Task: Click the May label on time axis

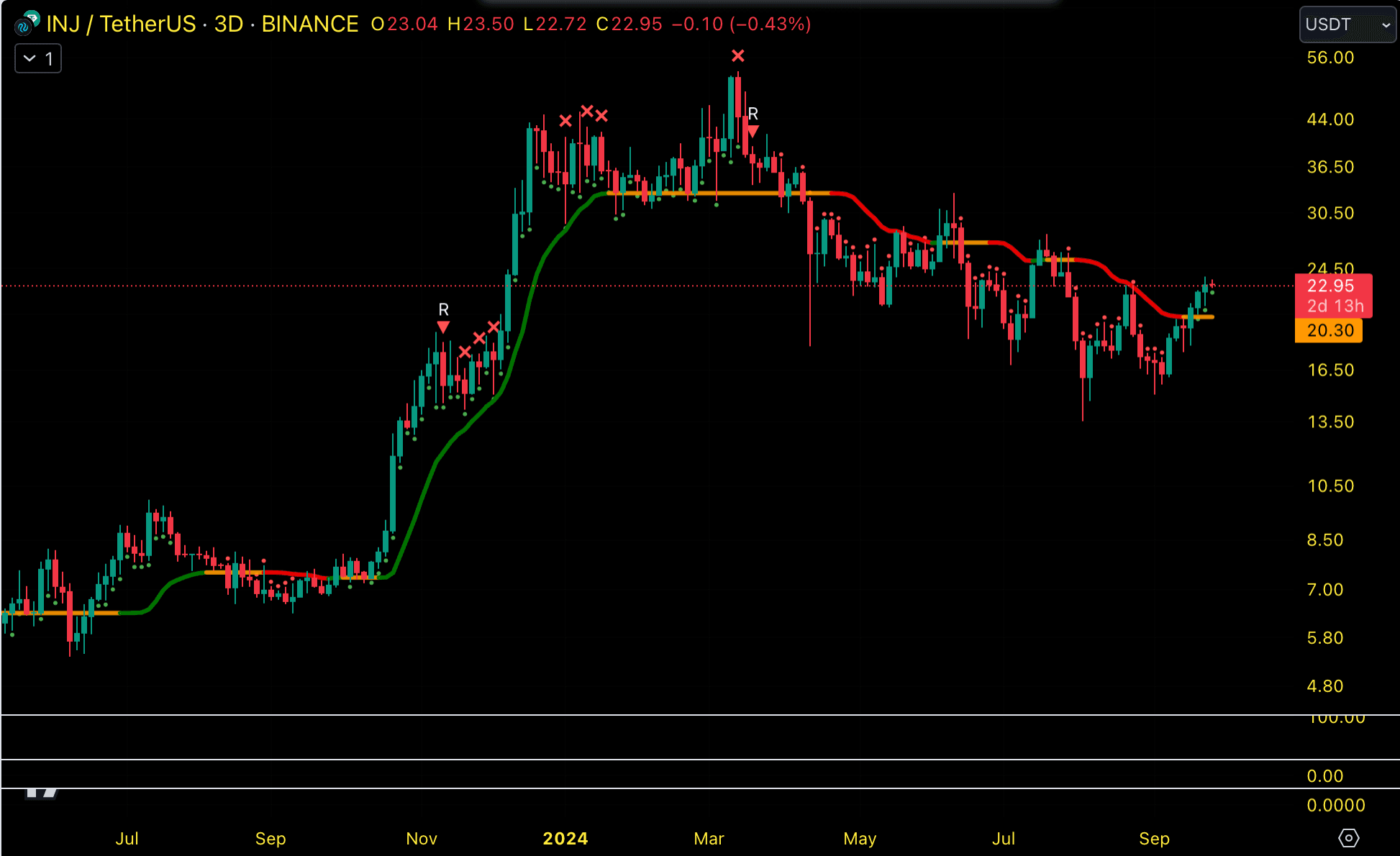Action: coord(860,839)
